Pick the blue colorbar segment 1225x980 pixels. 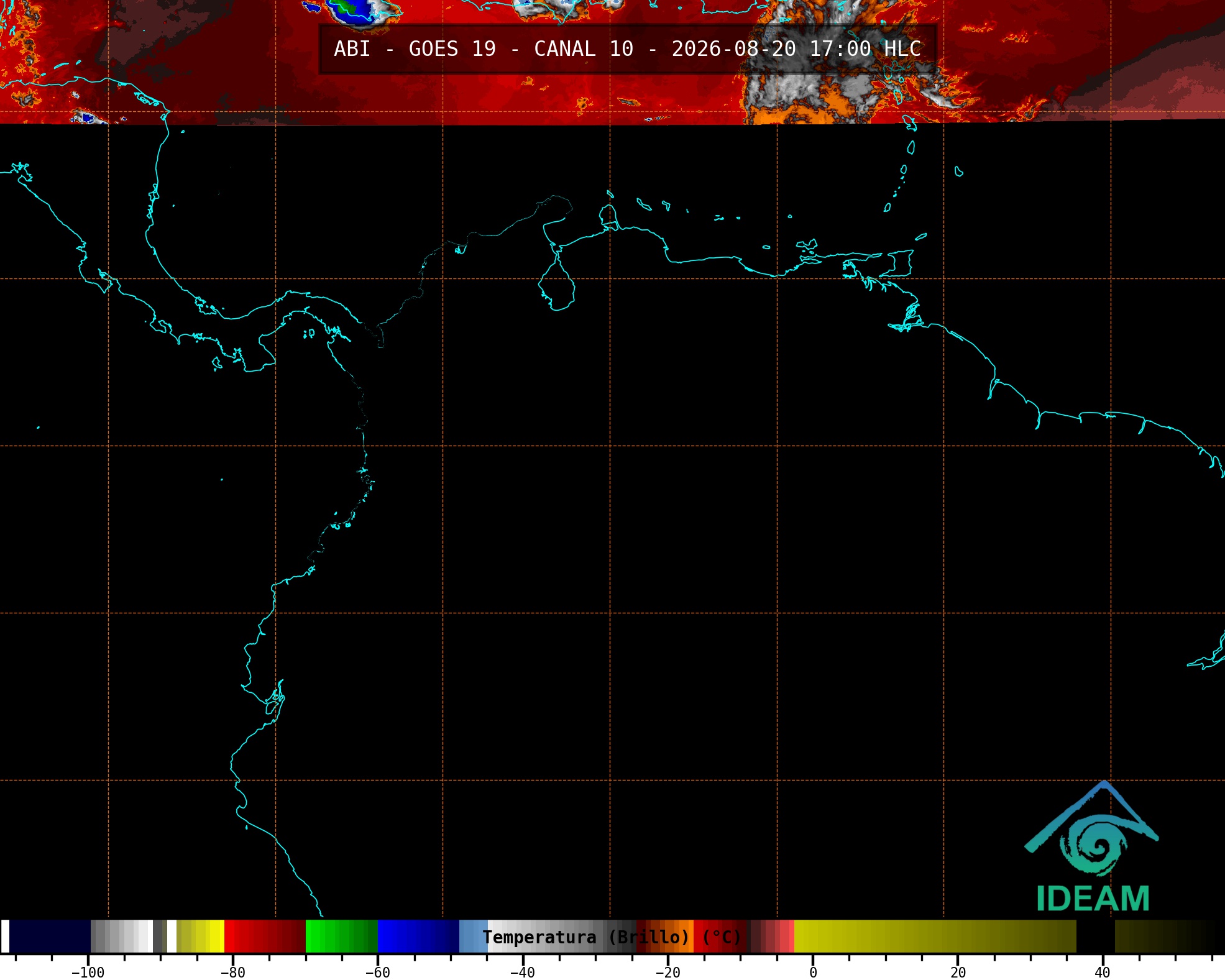pos(418,936)
